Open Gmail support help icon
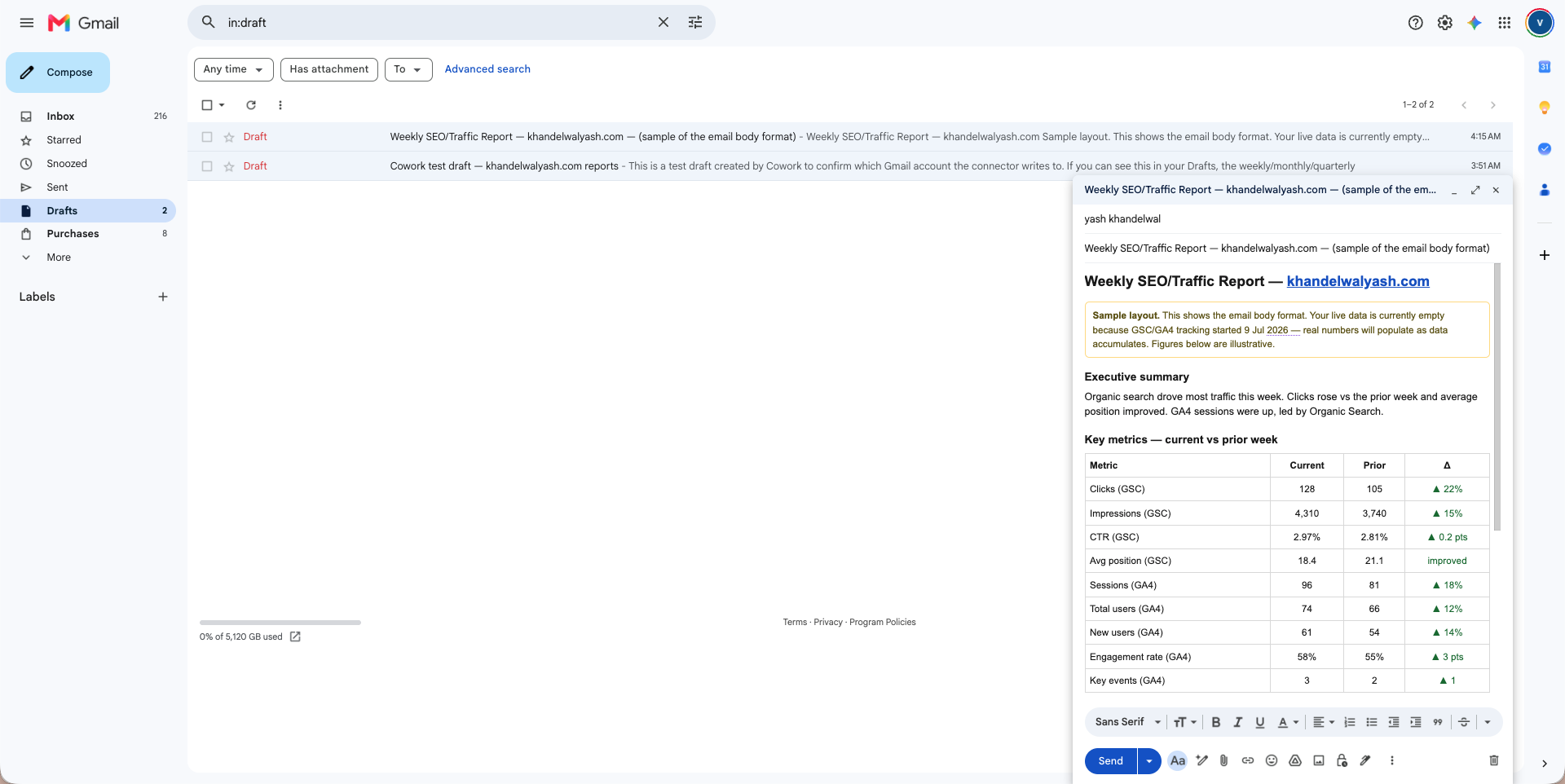 coord(1415,23)
